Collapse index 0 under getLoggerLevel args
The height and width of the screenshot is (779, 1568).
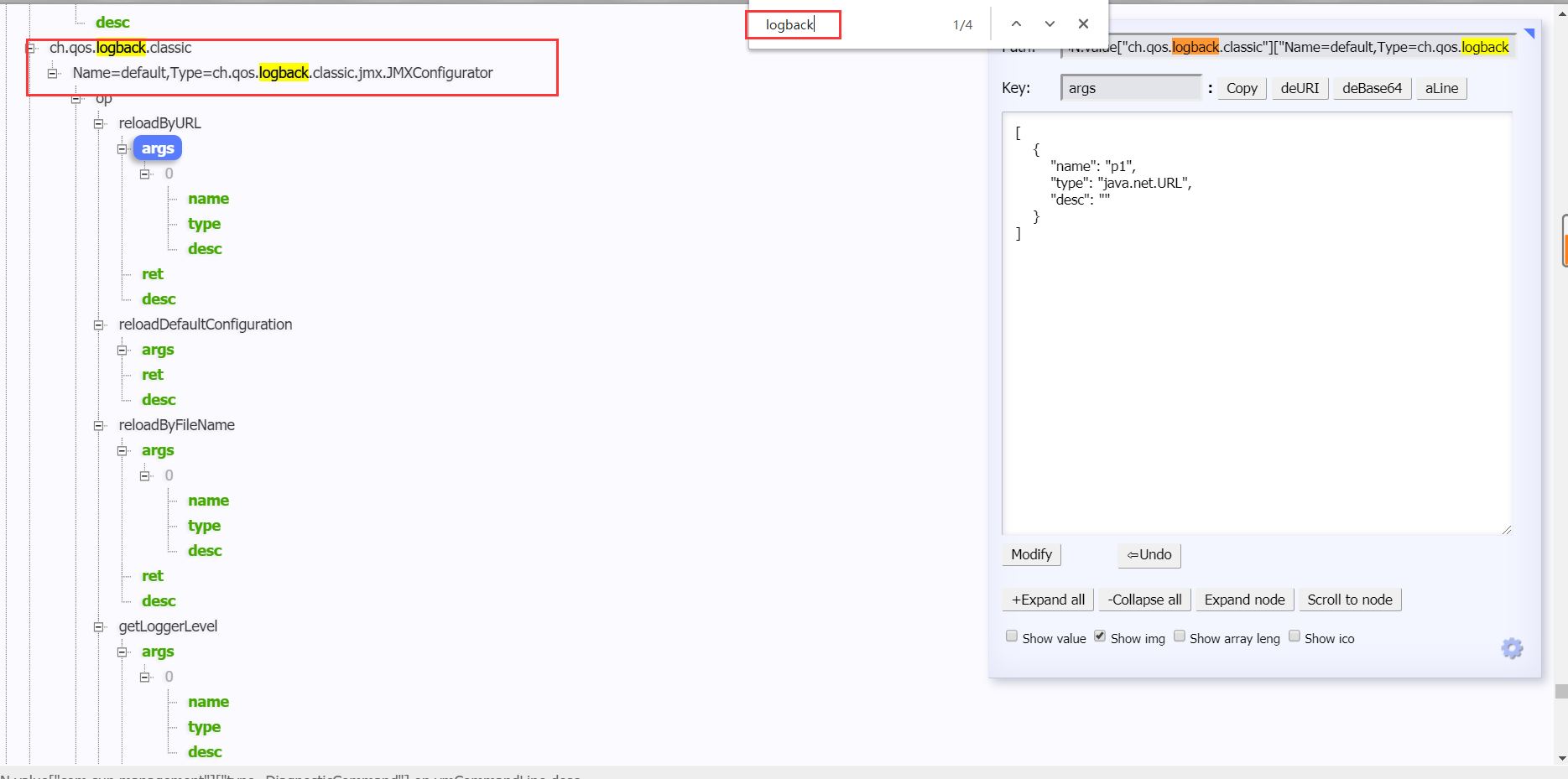tap(145, 677)
